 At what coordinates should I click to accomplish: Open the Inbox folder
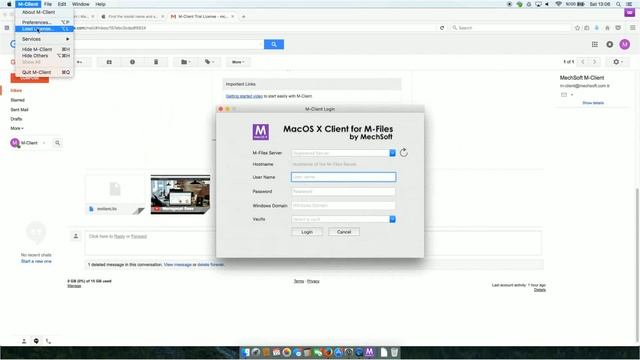16,91
